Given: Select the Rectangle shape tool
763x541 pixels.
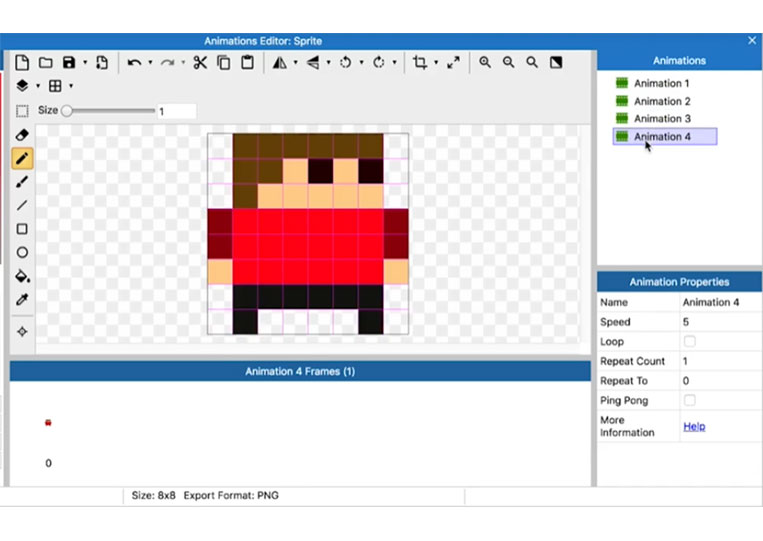Looking at the screenshot, I should click(x=22, y=229).
